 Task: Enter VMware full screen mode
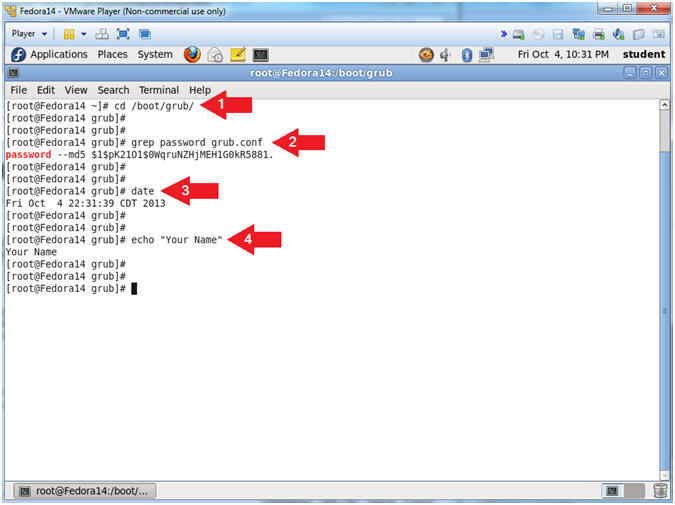click(123, 34)
